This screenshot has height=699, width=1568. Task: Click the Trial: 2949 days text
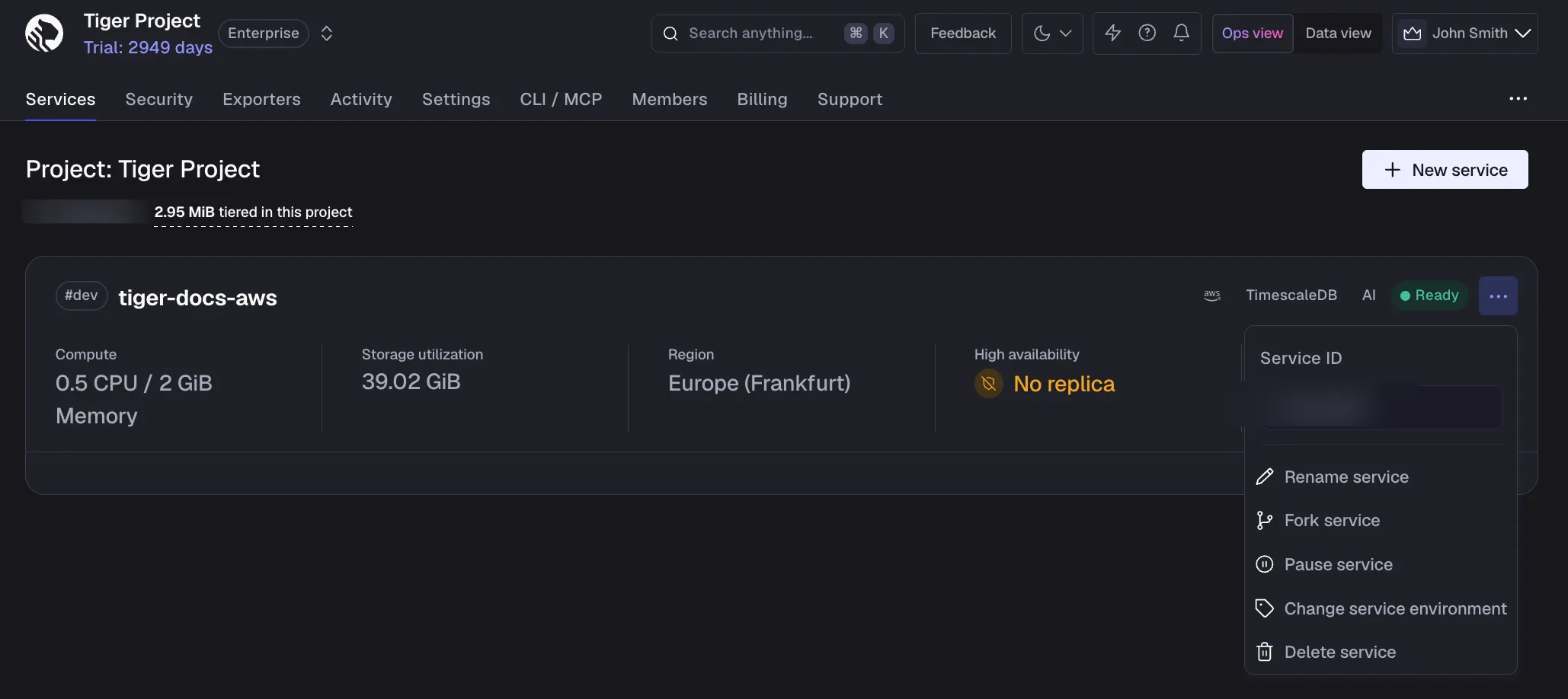tap(148, 48)
